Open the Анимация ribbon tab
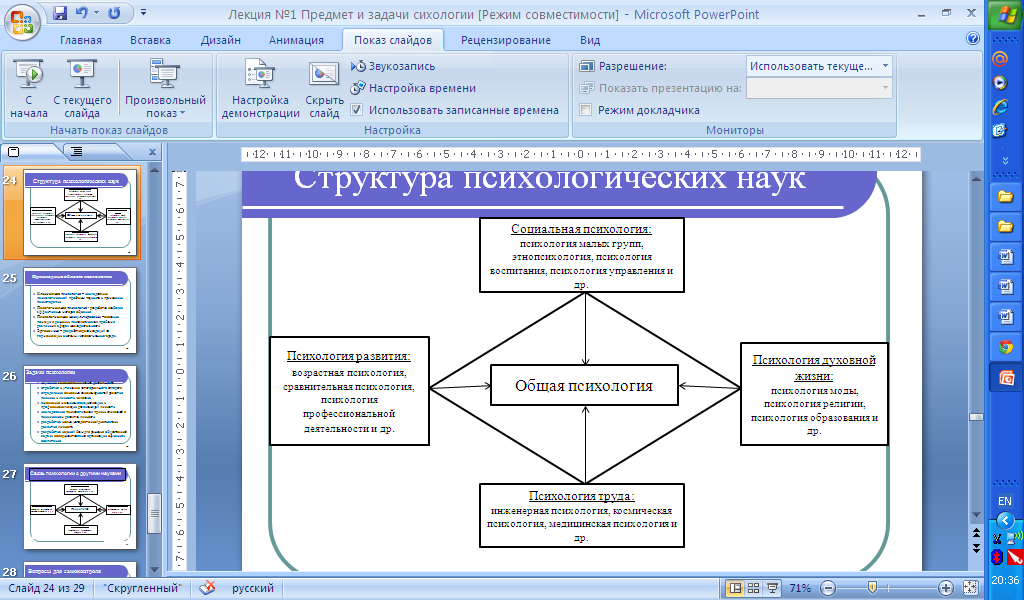 (296, 40)
